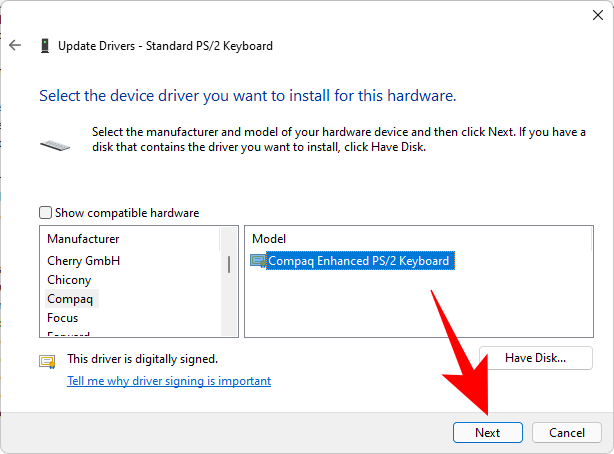Click the back arrow in the wizard
The width and height of the screenshot is (614, 454).
pos(15,46)
